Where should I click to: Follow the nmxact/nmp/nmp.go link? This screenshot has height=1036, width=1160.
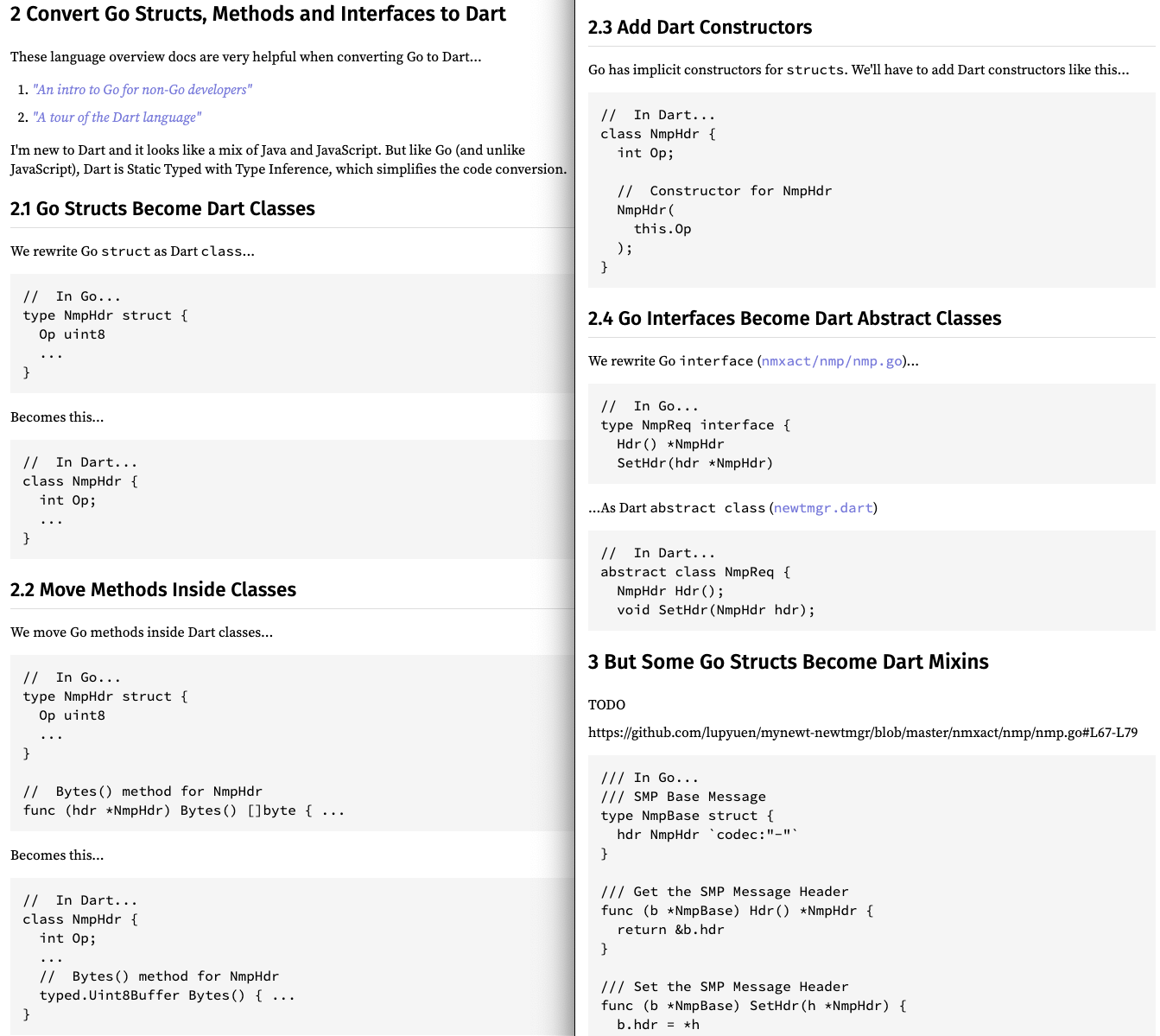(832, 361)
